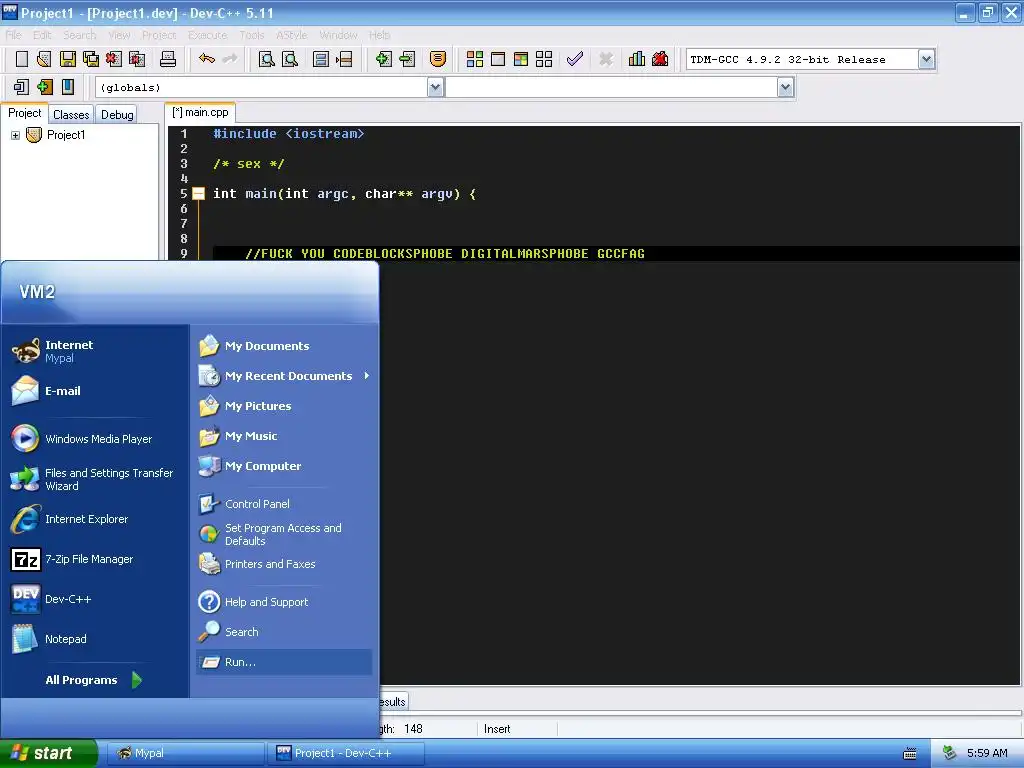This screenshot has width=1024, height=768.
Task: Open the File menu
Action: (x=13, y=35)
